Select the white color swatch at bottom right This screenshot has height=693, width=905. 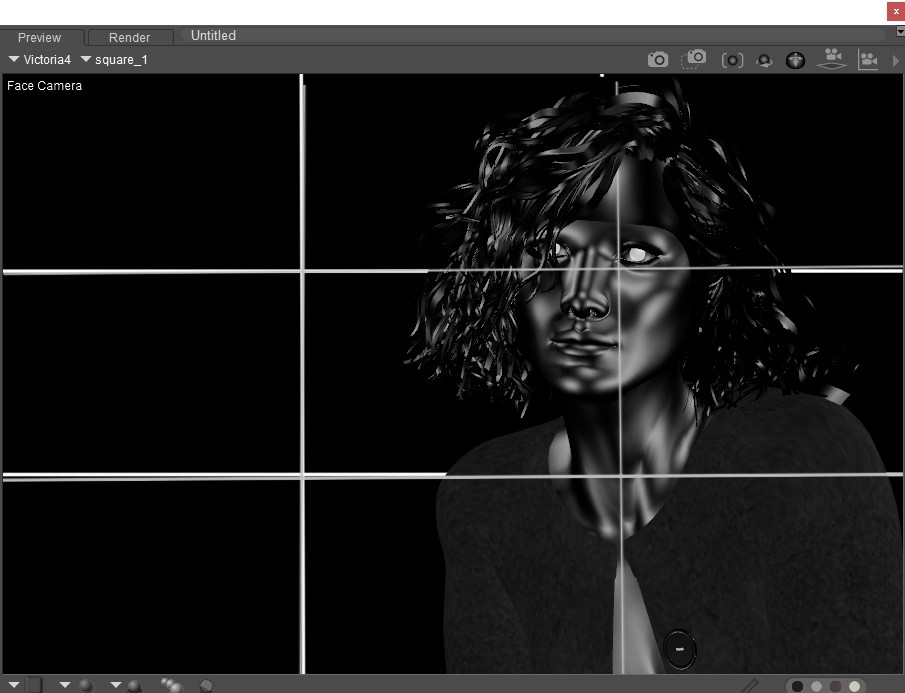pos(854,686)
